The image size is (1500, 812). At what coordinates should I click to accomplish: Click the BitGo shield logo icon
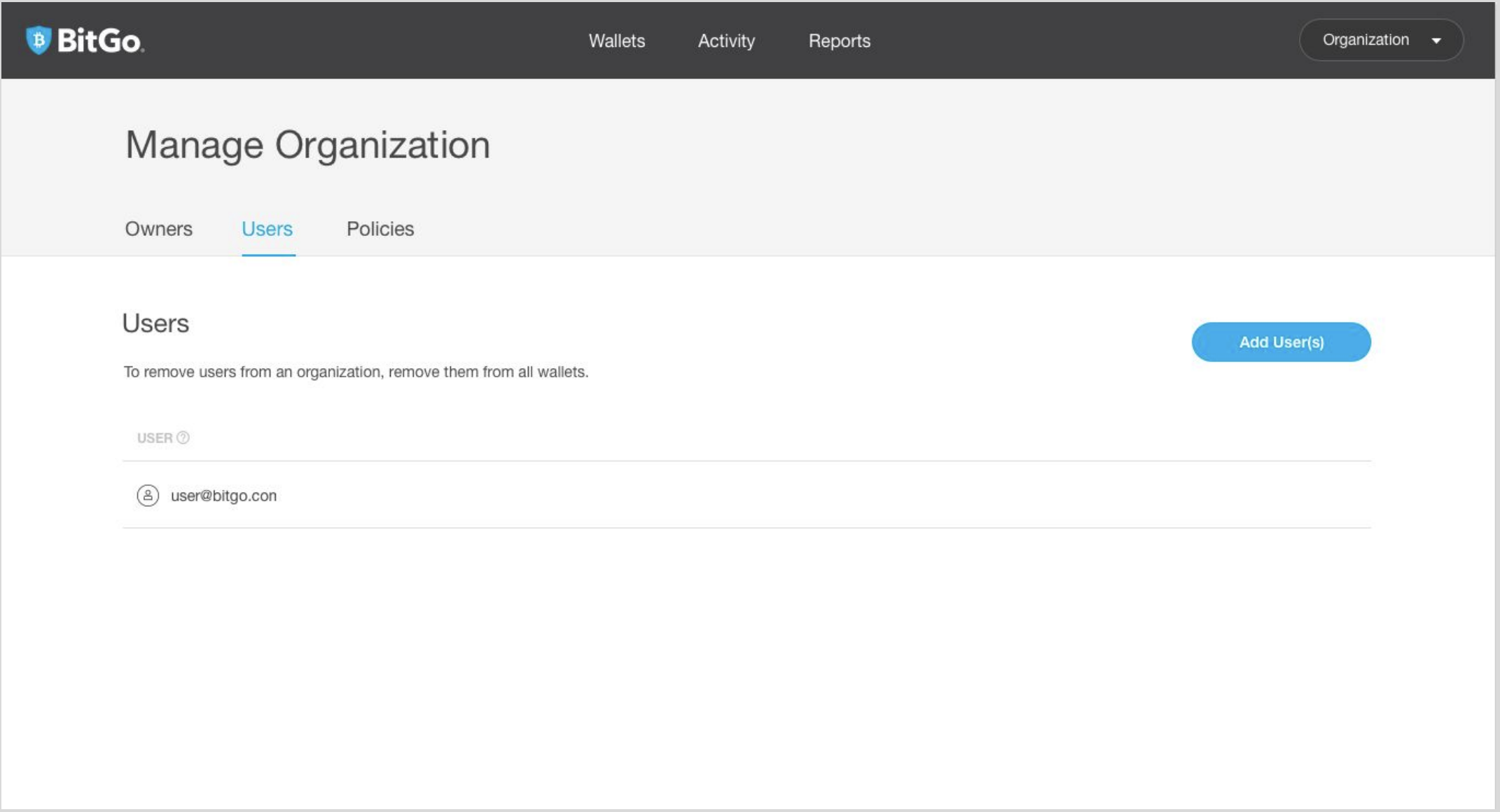click(x=39, y=40)
